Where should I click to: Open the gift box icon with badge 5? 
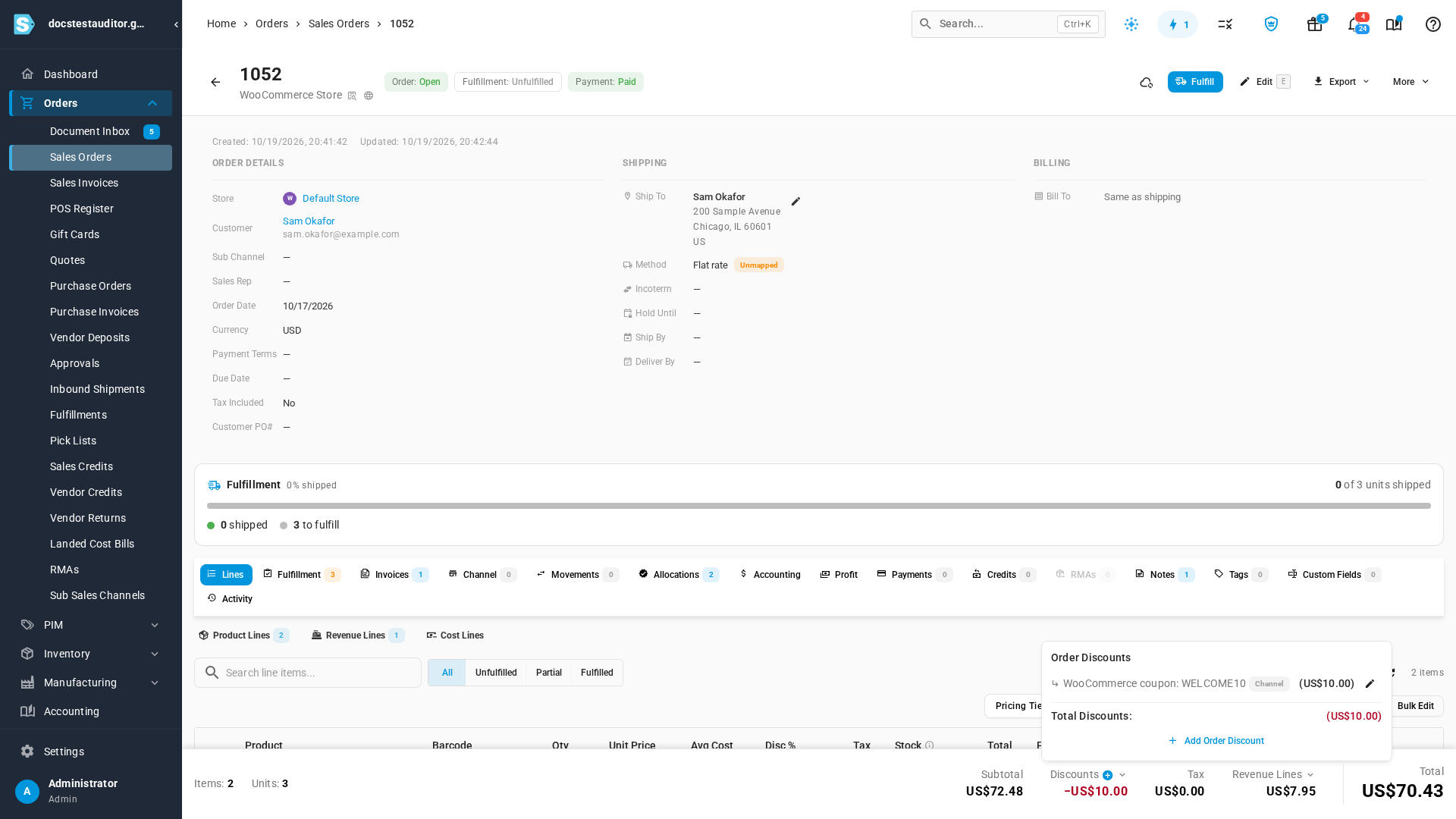(x=1315, y=24)
